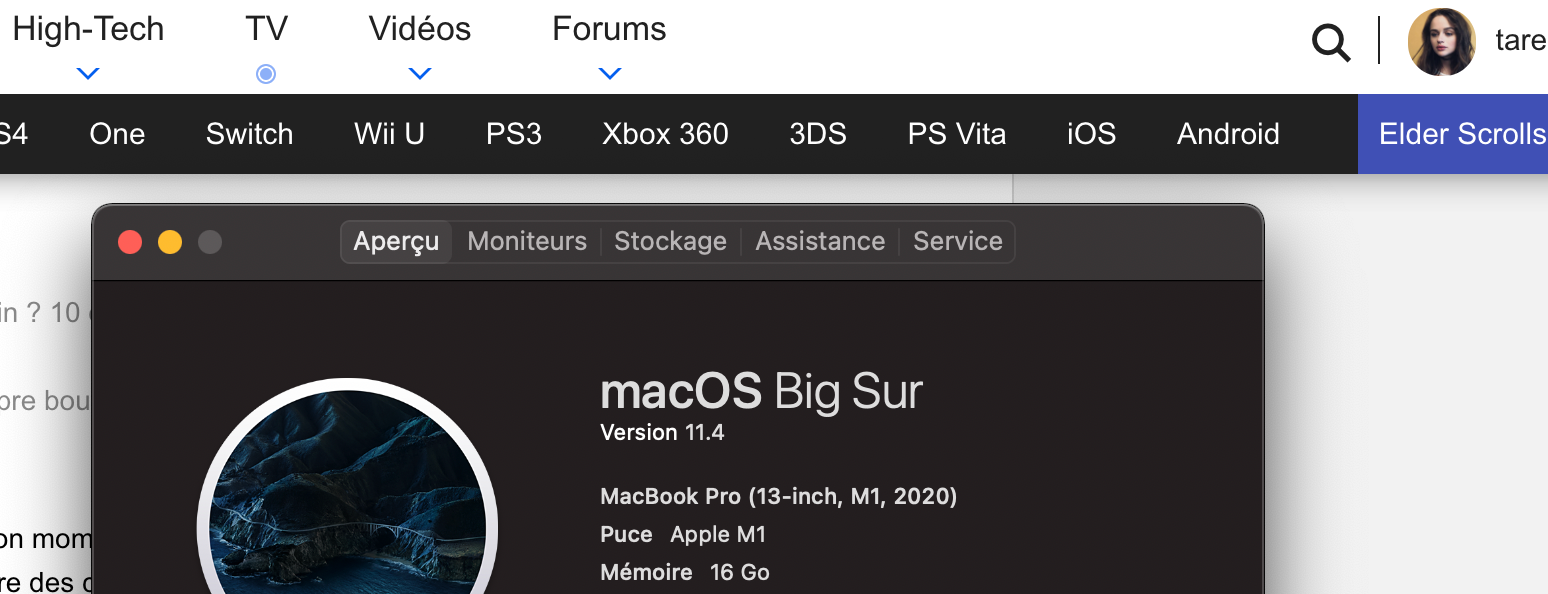Expand the High-Tech menu chevron
Screen dimensions: 1548x594
(x=88, y=73)
